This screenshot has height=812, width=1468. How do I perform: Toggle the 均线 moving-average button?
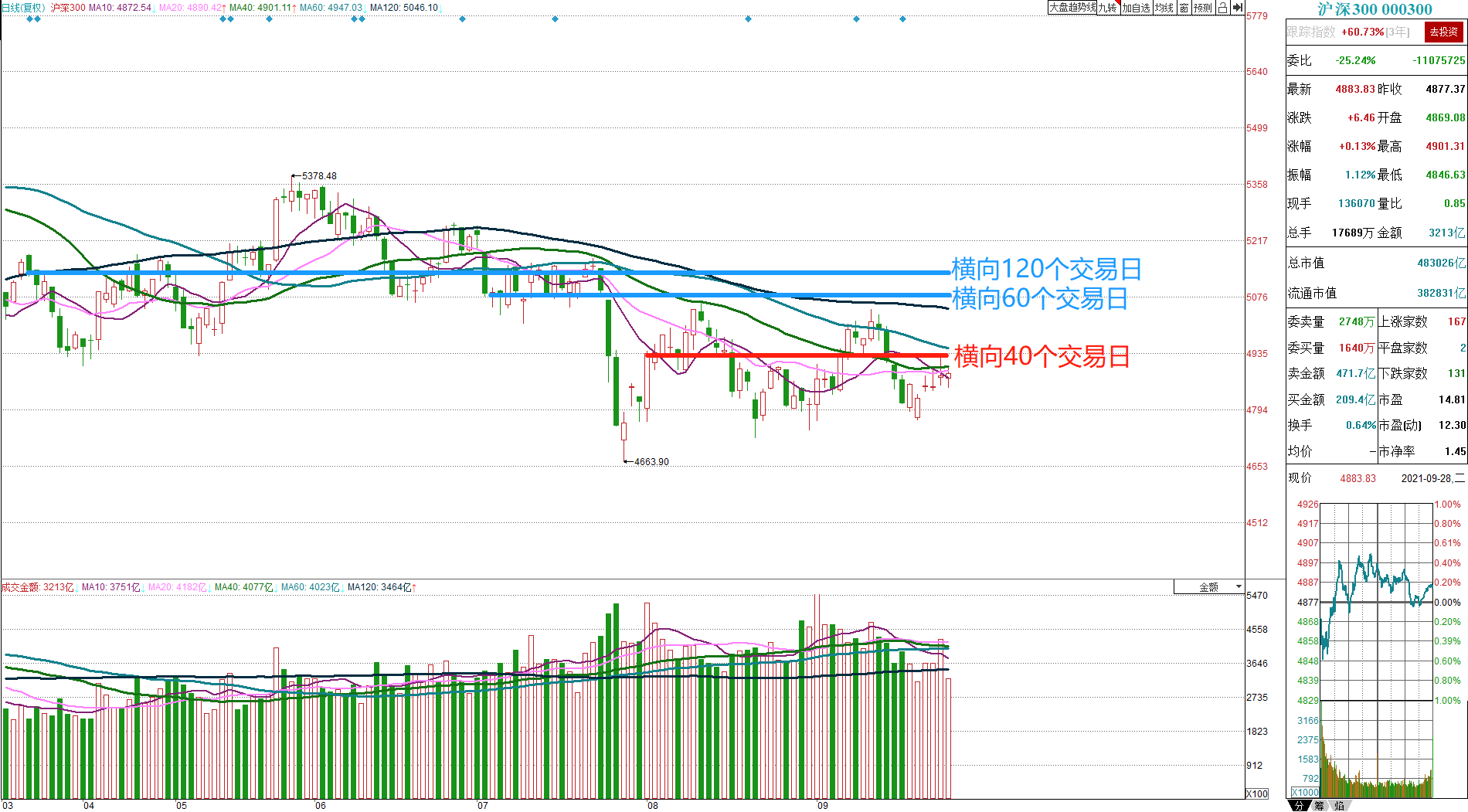pyautogui.click(x=1164, y=8)
